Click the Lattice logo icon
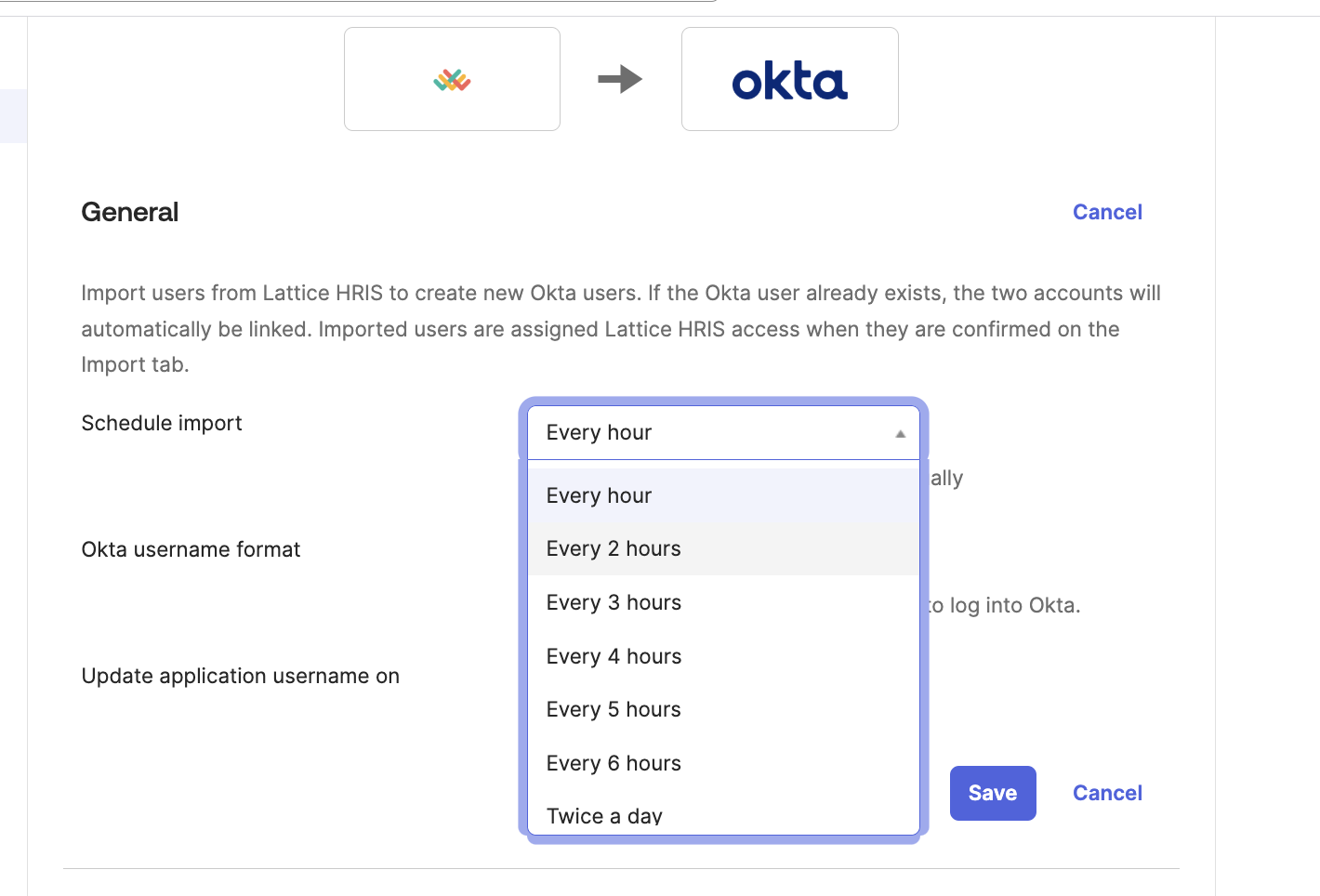1320x896 pixels. tap(452, 80)
